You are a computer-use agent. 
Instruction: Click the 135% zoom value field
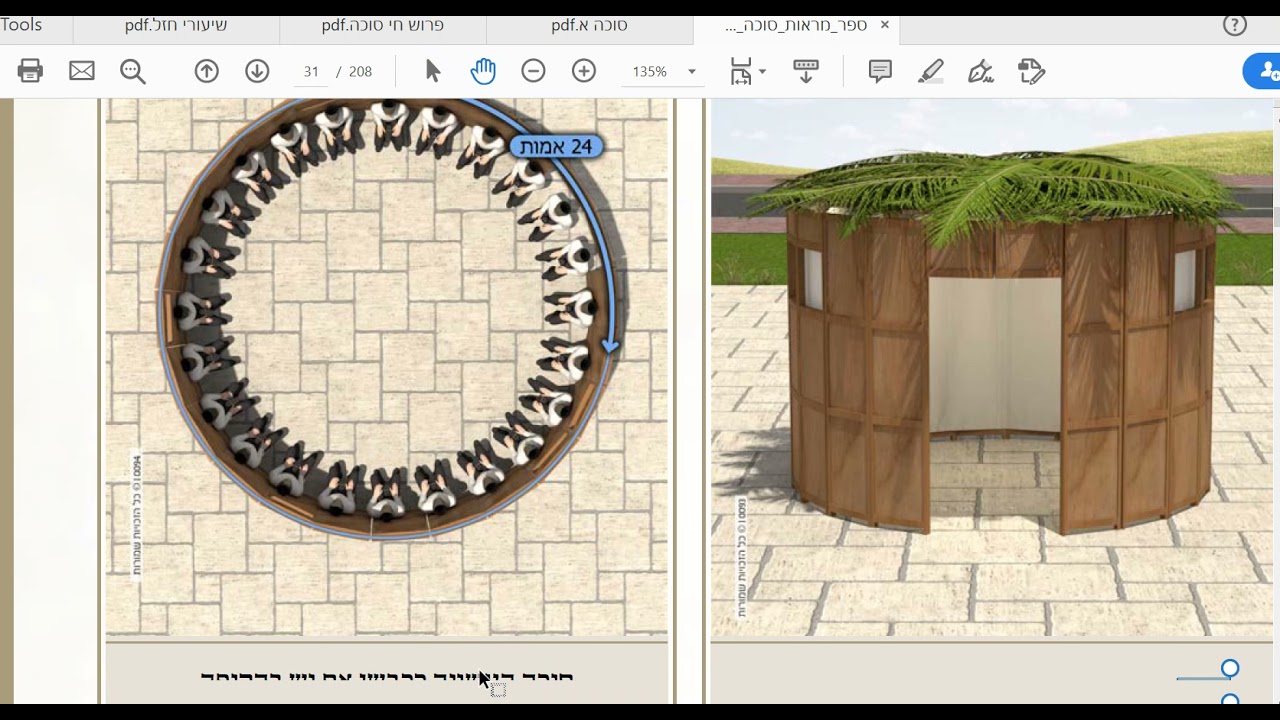[650, 72]
